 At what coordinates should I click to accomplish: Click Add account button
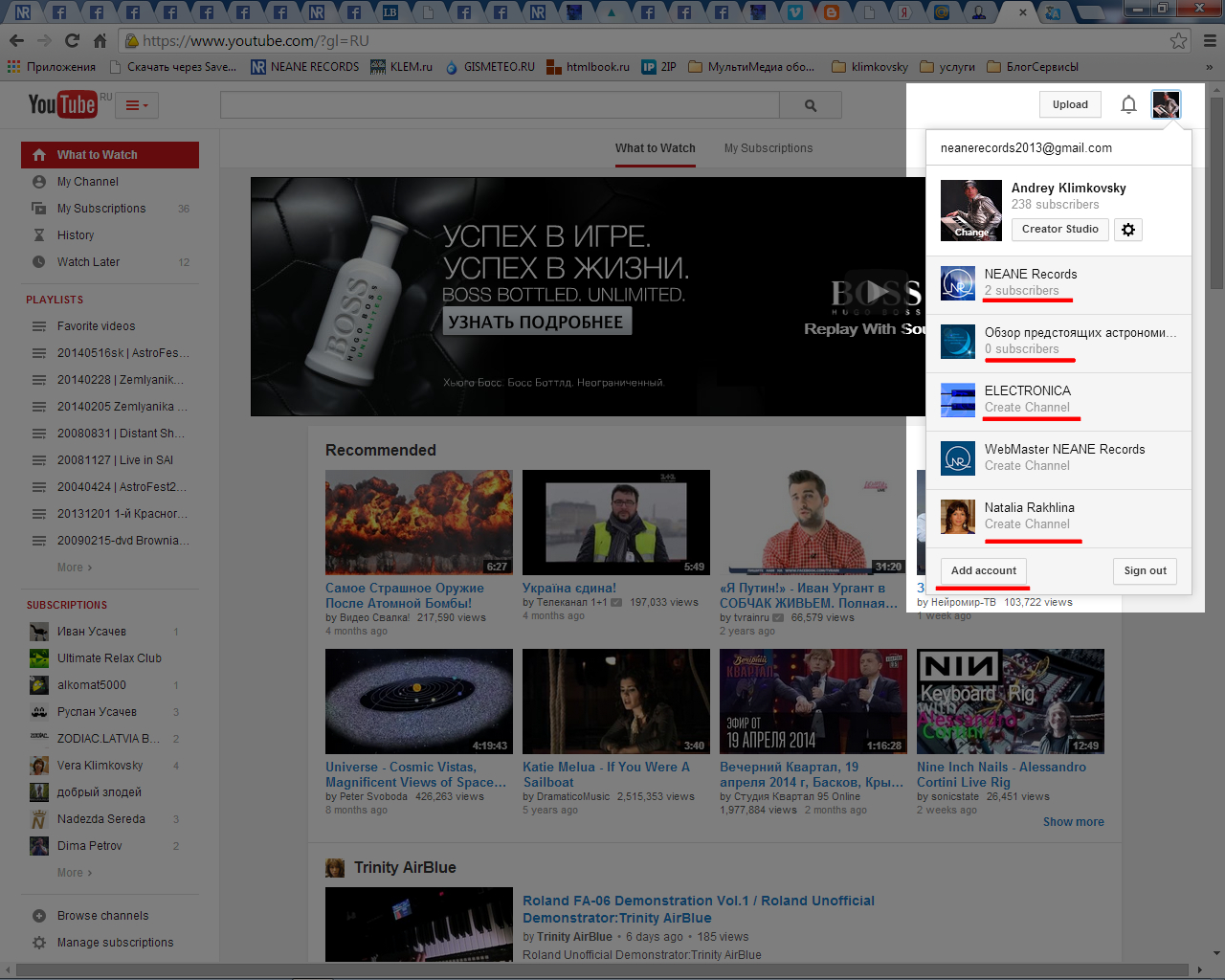[x=984, y=570]
